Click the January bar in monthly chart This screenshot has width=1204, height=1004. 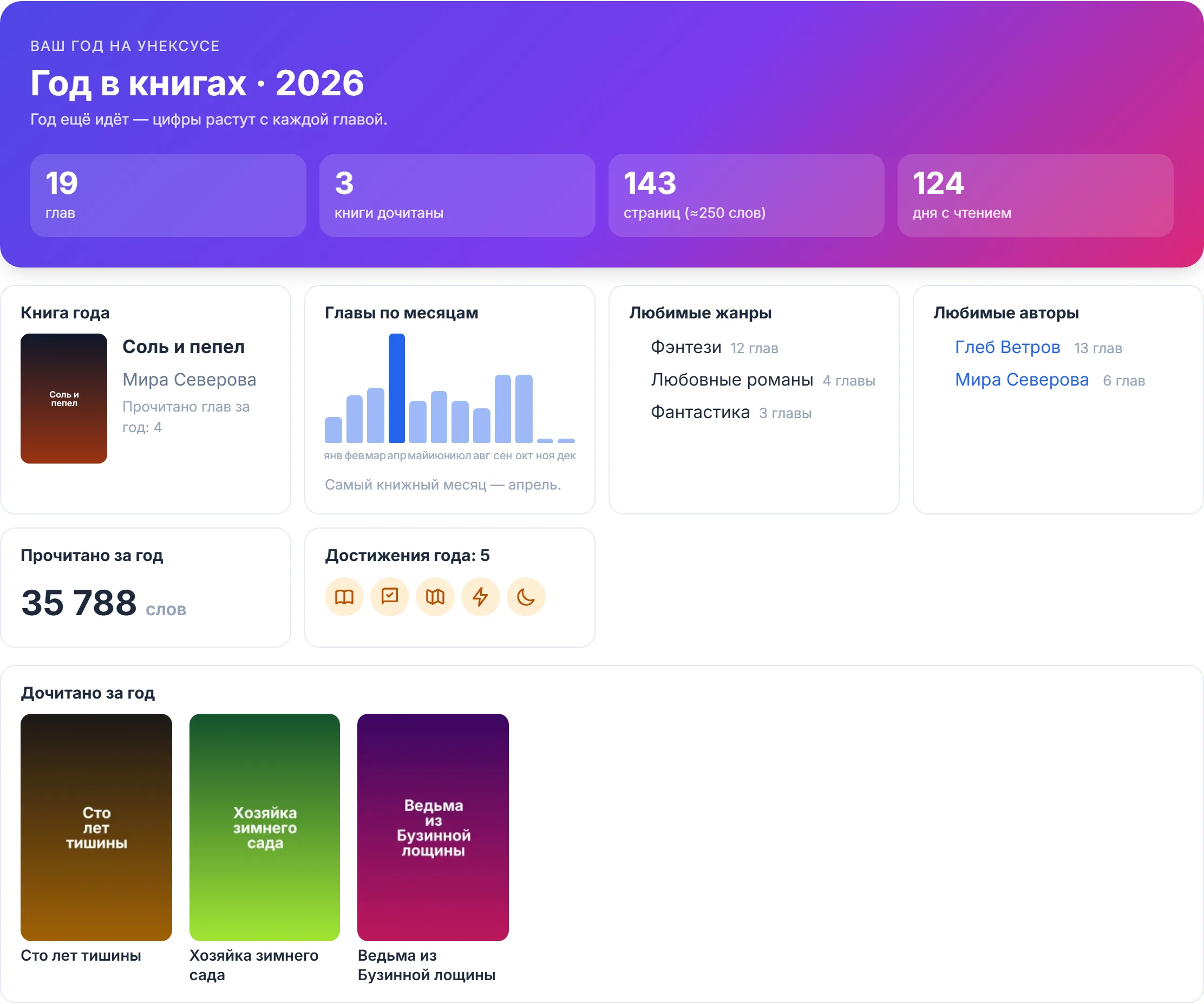pos(333,430)
